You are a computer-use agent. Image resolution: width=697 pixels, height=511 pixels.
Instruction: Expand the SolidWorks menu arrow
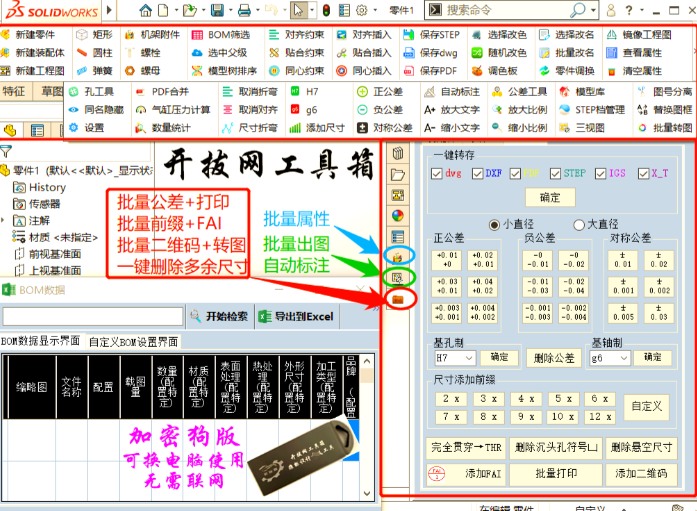click(x=109, y=10)
